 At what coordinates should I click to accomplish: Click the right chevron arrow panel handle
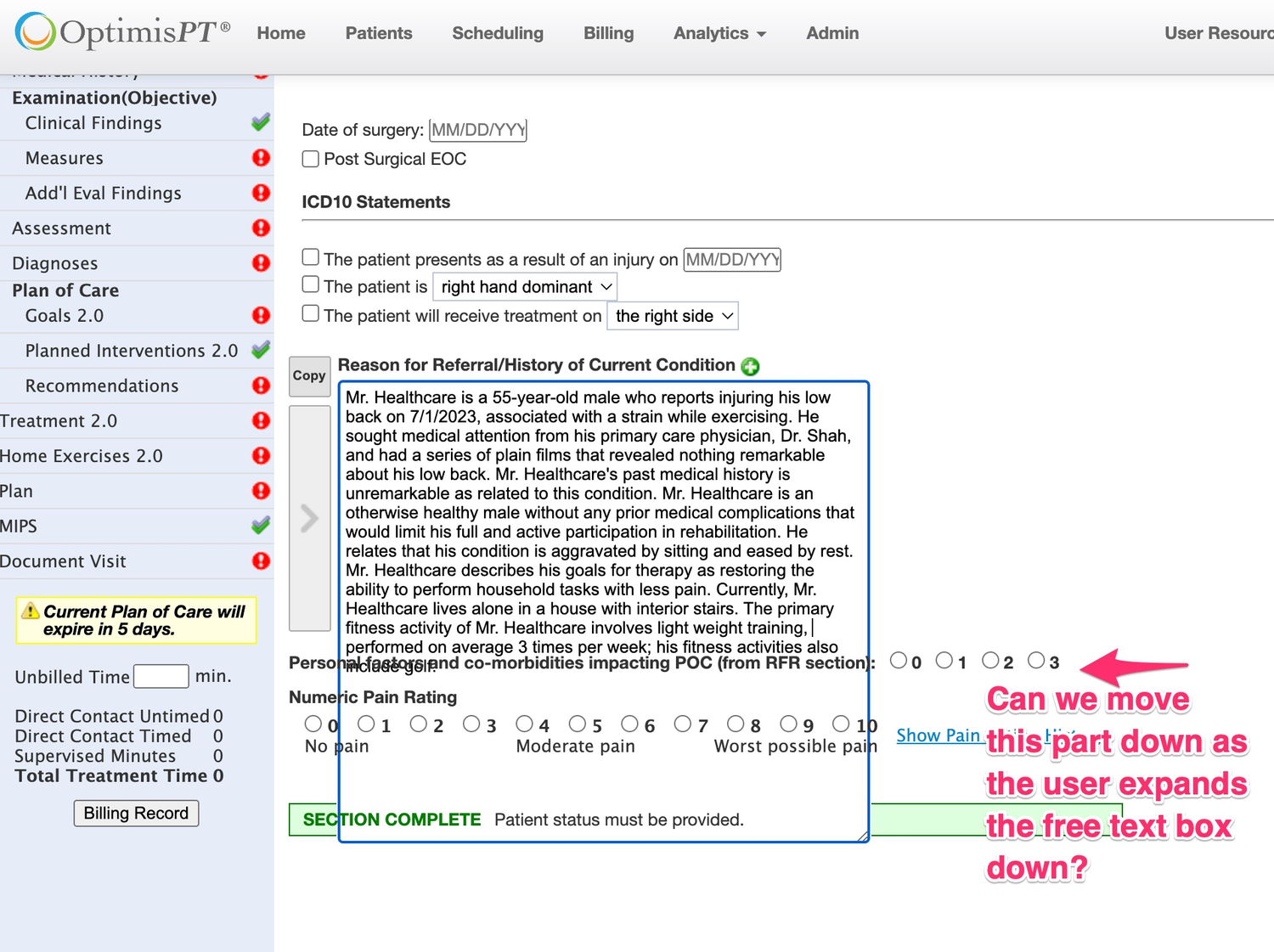coord(309,518)
